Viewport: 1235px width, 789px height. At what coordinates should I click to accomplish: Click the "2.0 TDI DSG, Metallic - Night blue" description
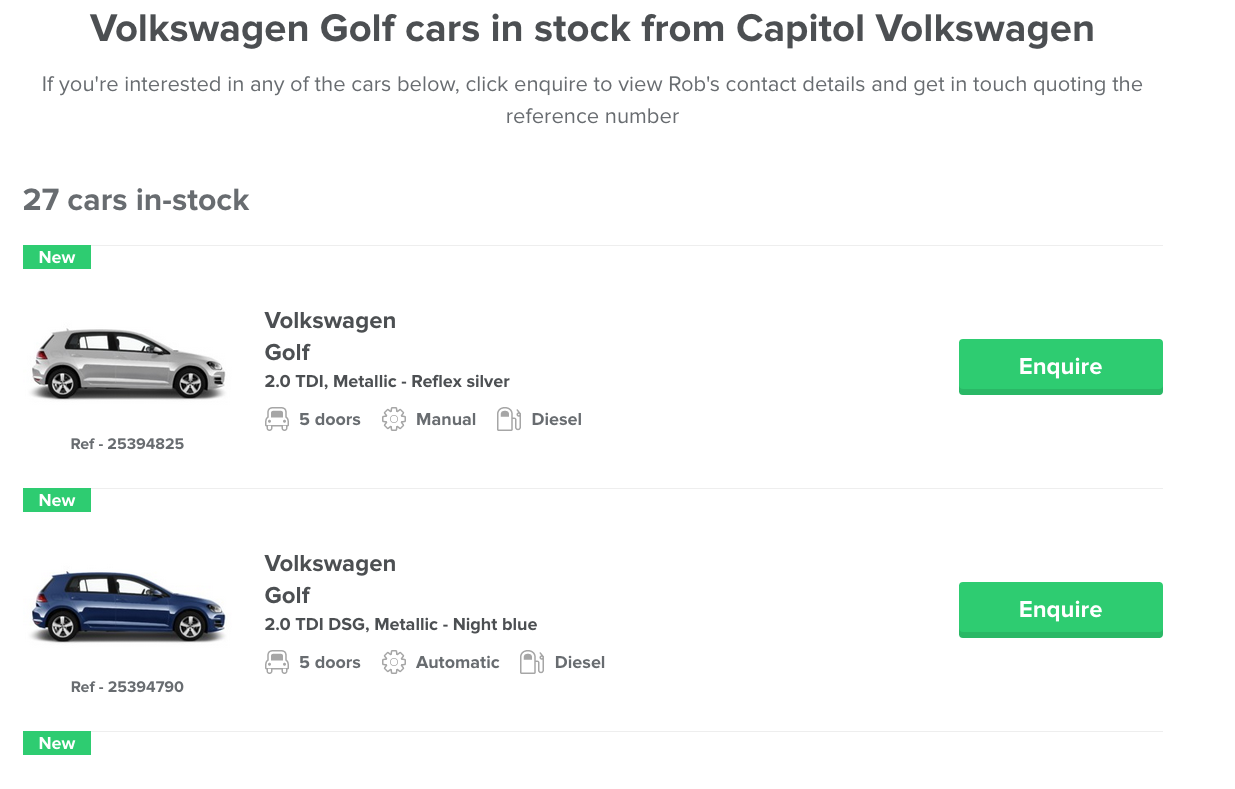tap(401, 624)
